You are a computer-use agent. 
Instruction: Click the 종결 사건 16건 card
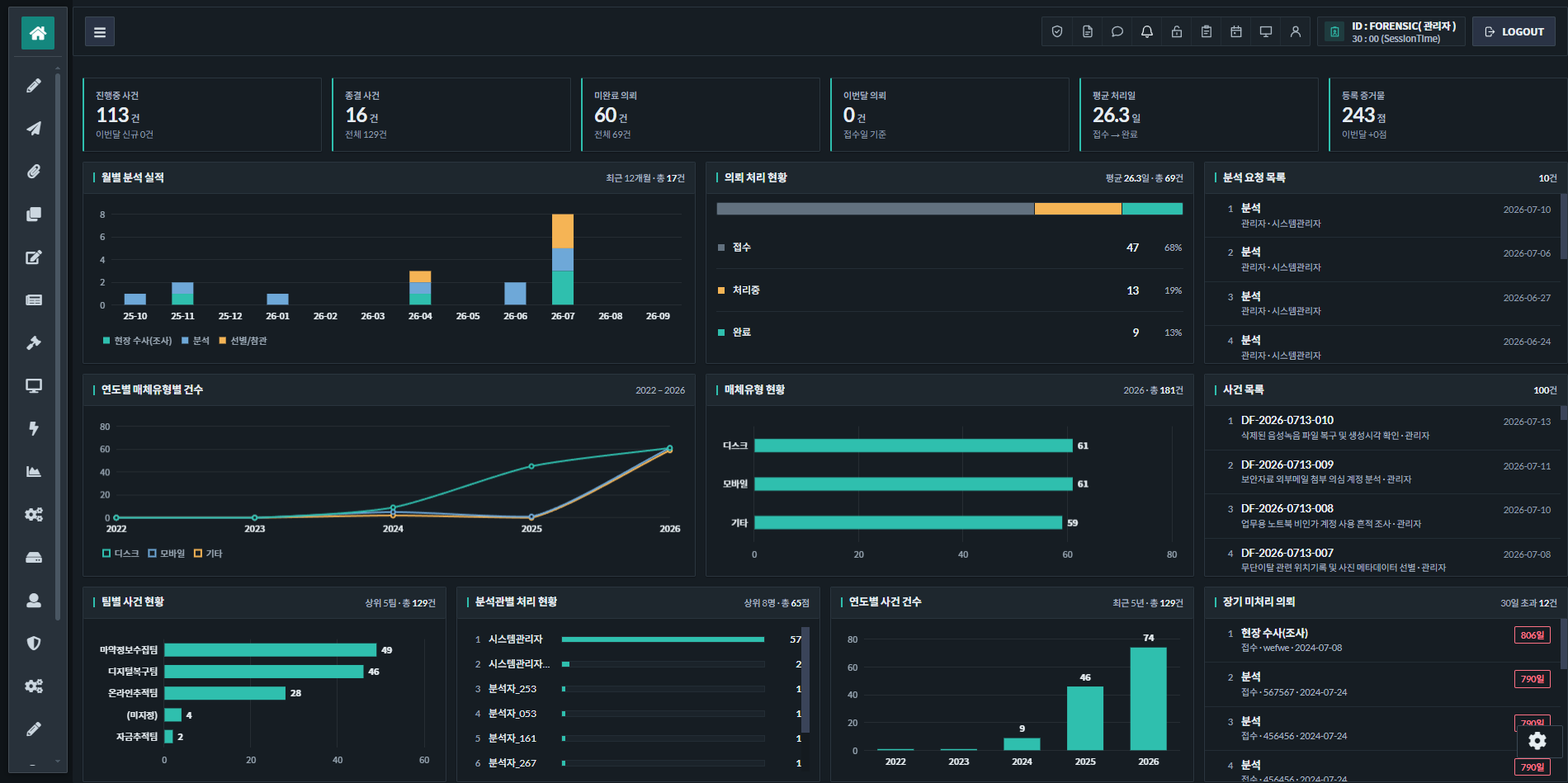tap(451, 115)
